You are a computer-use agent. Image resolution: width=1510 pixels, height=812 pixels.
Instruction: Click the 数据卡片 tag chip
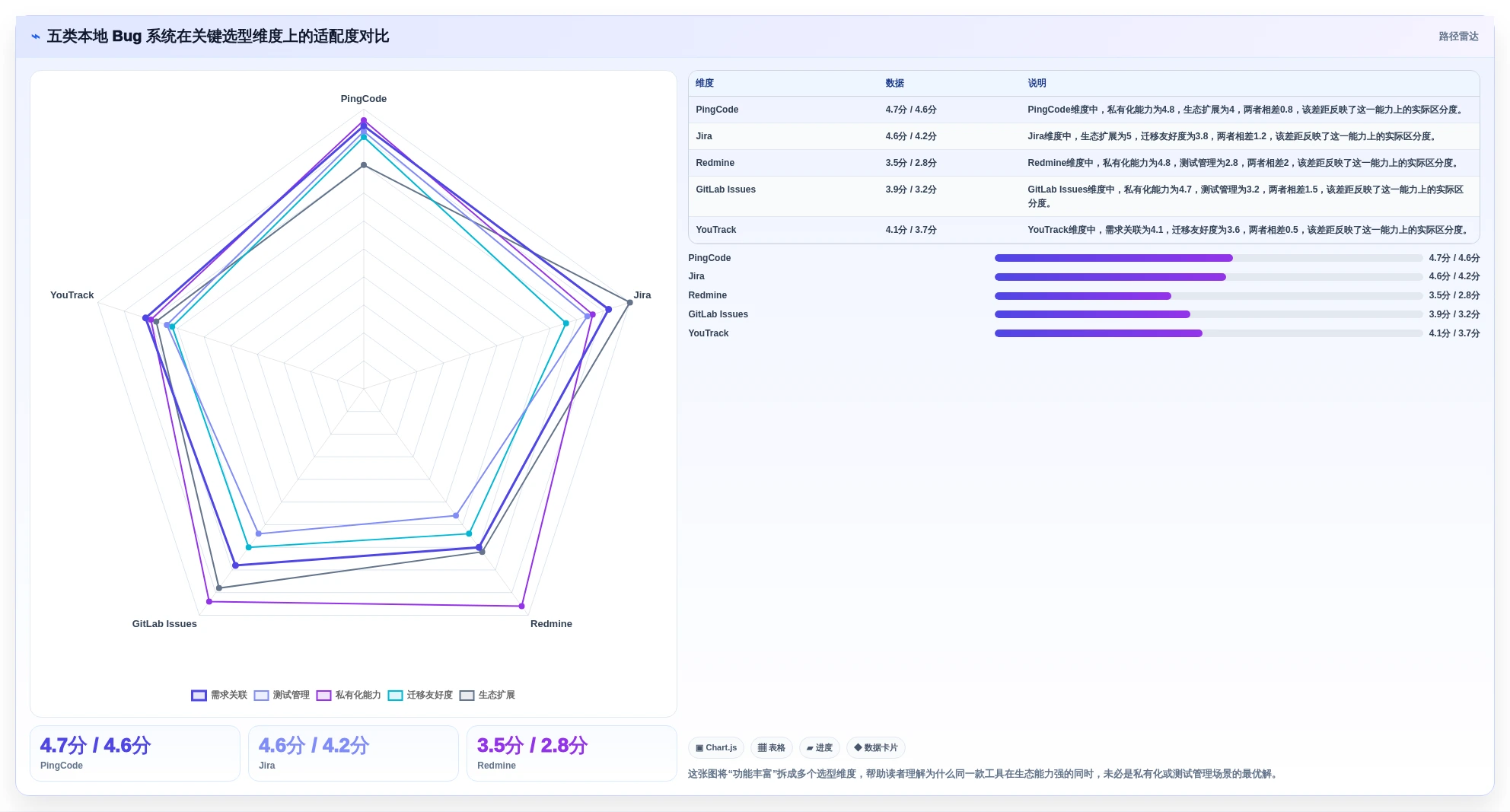click(876, 747)
